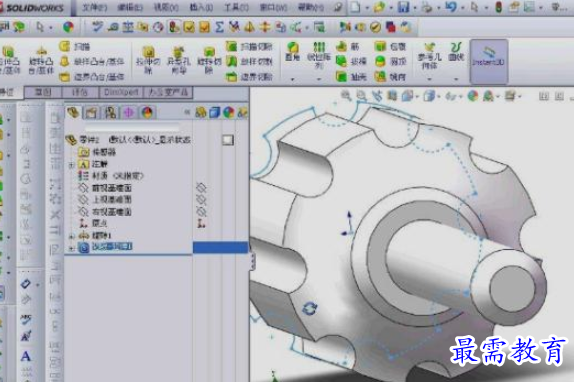
Task: Open the dropdown arrow beside Undo
Action: (463, 8)
